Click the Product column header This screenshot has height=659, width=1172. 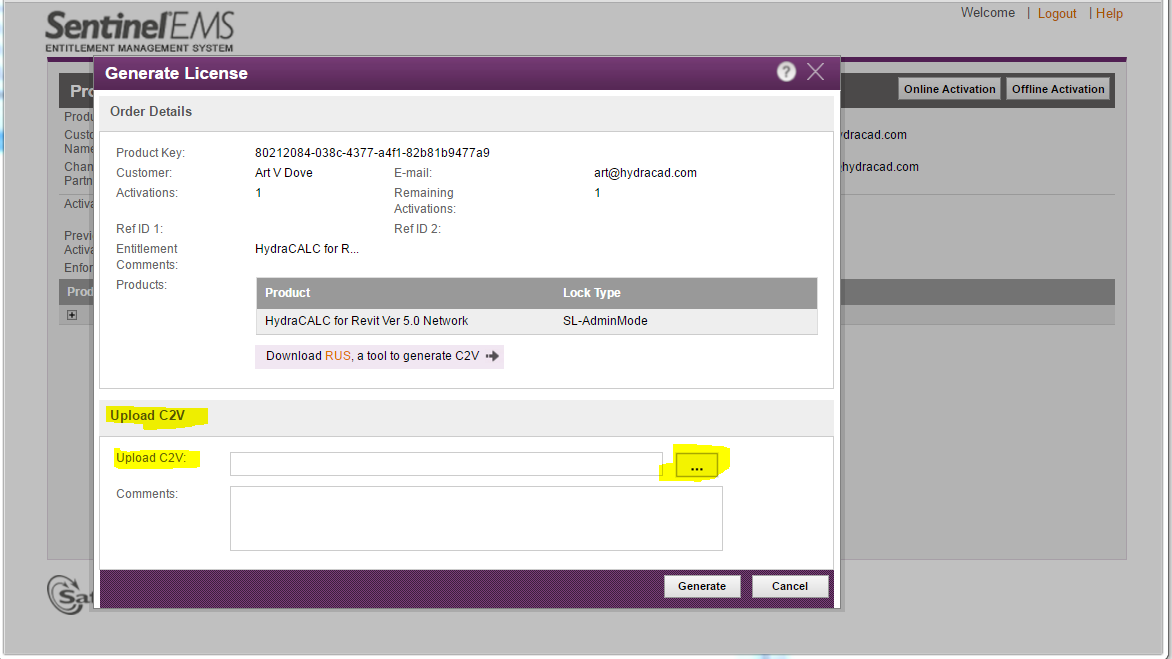pyautogui.click(x=288, y=293)
